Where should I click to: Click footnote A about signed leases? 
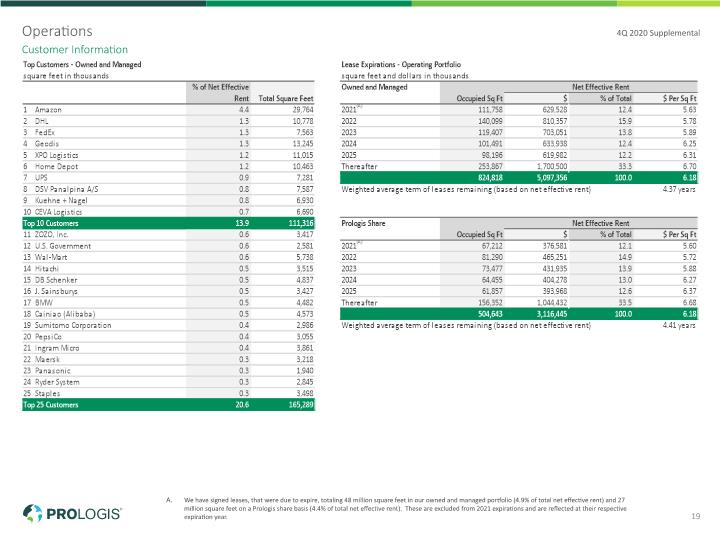pyautogui.click(x=397, y=508)
